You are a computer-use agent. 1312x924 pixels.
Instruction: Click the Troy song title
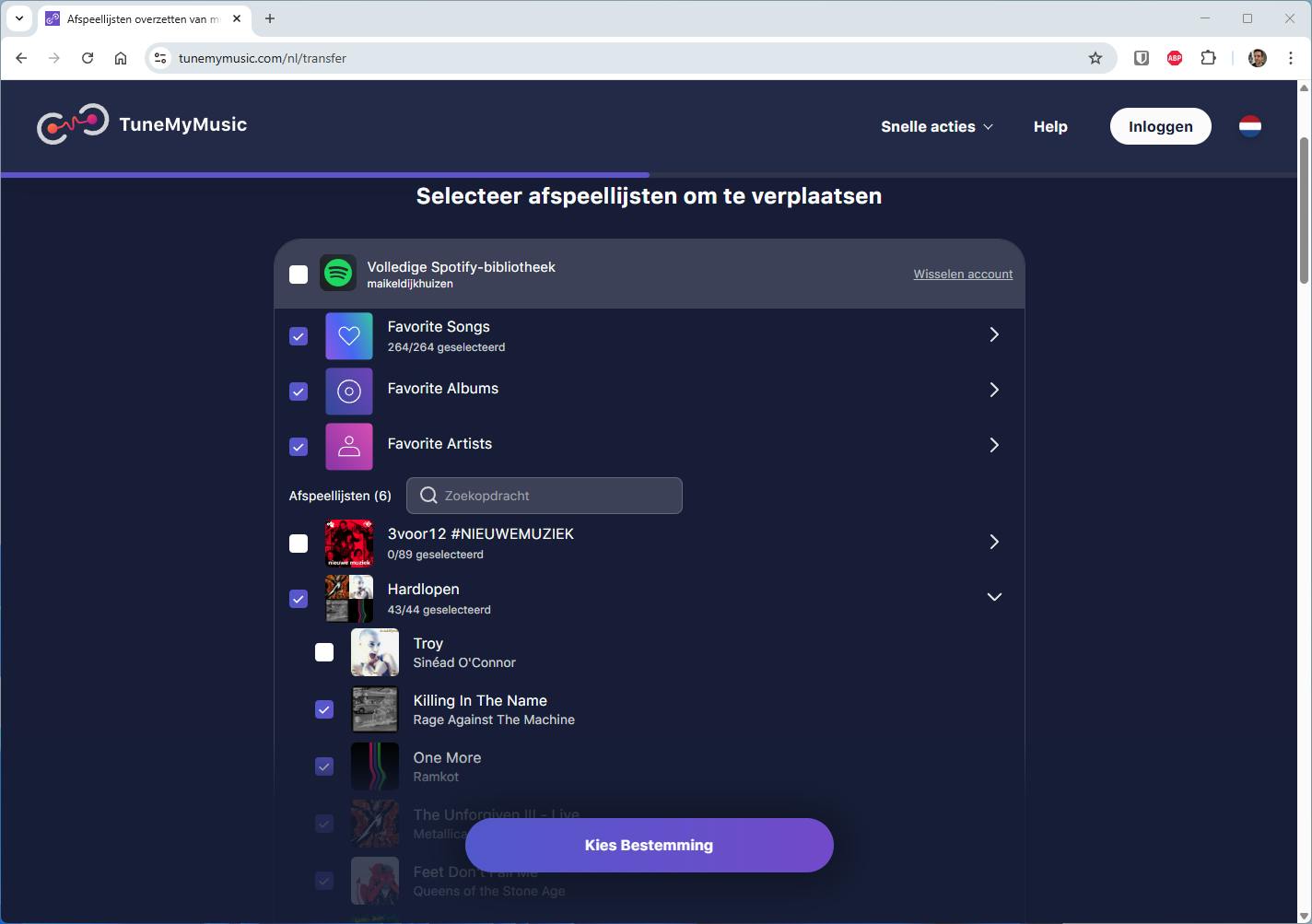pos(428,643)
